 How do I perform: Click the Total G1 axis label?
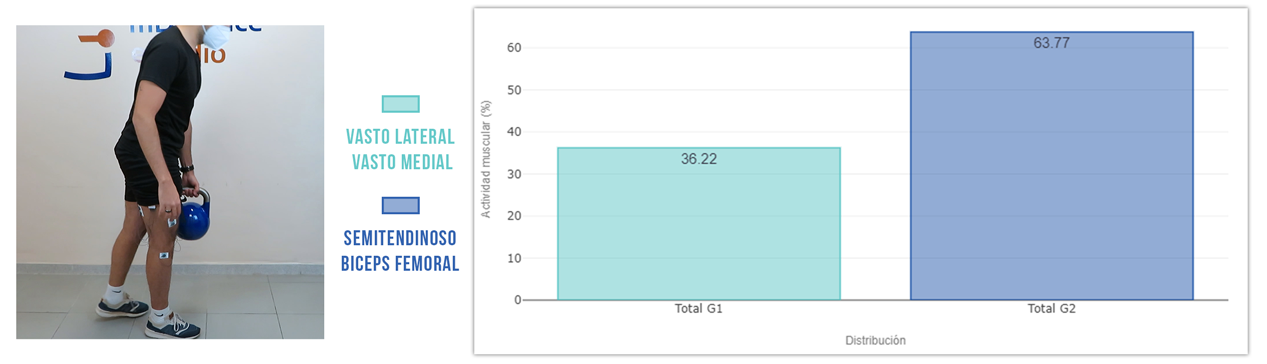pos(699,309)
